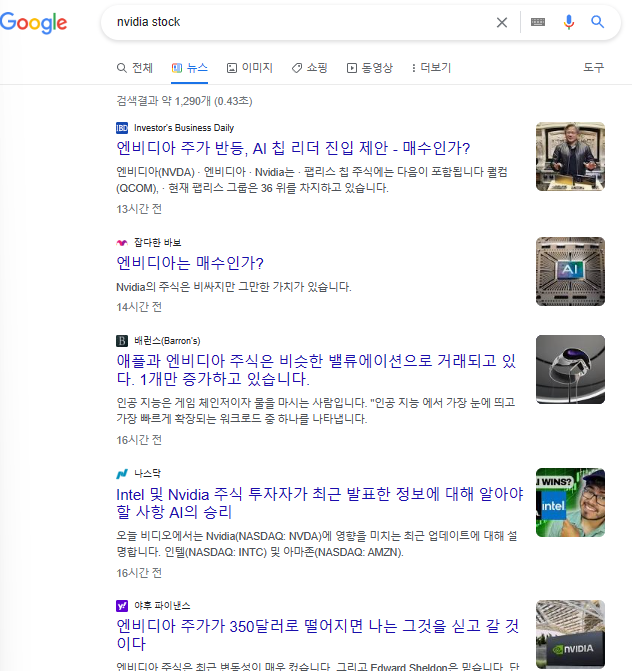Image resolution: width=632 pixels, height=671 pixels.
Task: Click the Barron's B favicon
Action: (122, 341)
